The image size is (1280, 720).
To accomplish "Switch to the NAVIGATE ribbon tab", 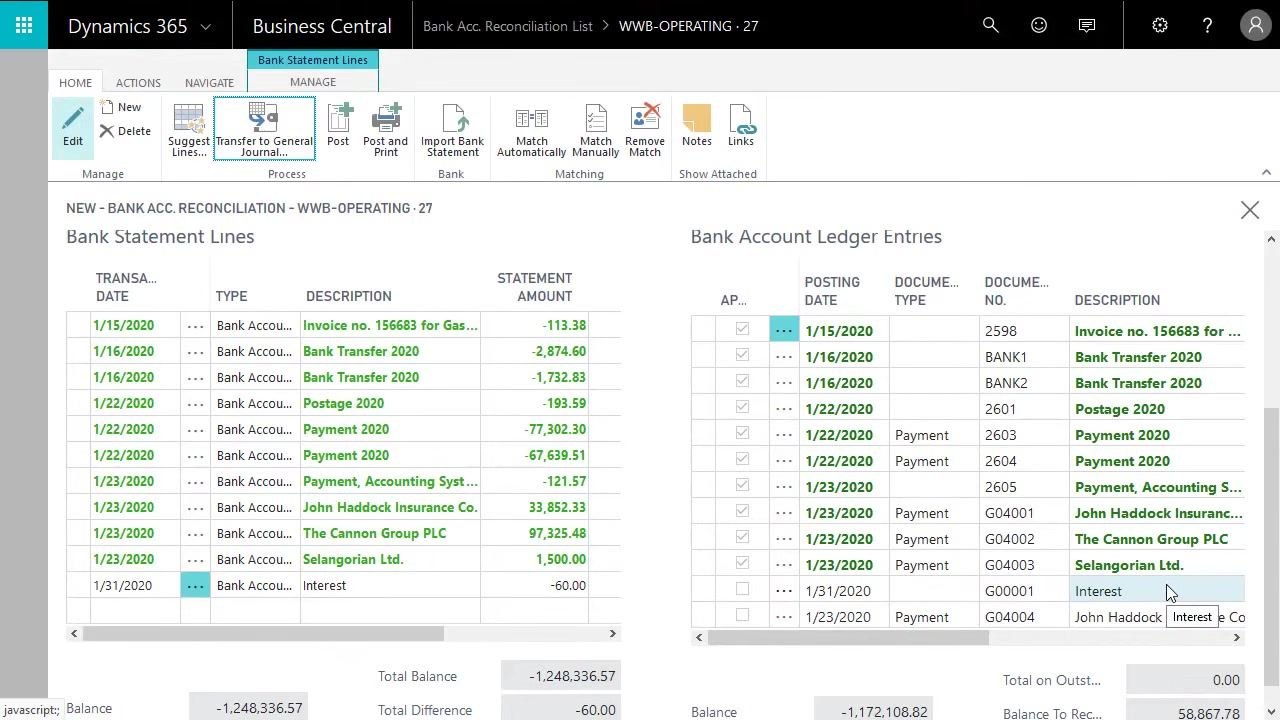I will [x=209, y=83].
